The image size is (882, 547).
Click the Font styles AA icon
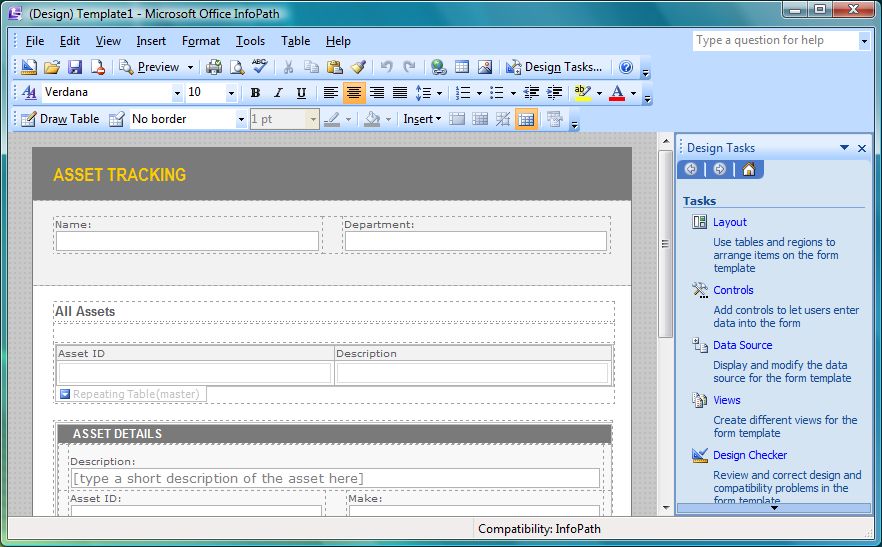(29, 92)
